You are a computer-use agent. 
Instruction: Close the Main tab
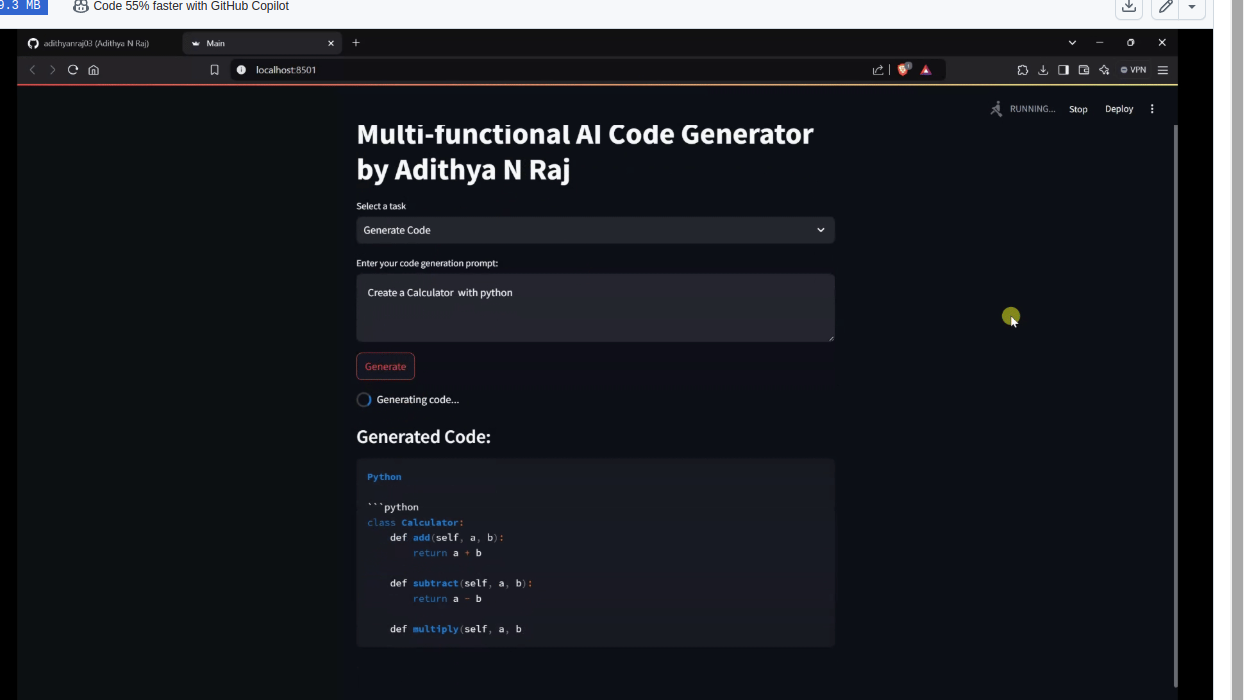332,43
